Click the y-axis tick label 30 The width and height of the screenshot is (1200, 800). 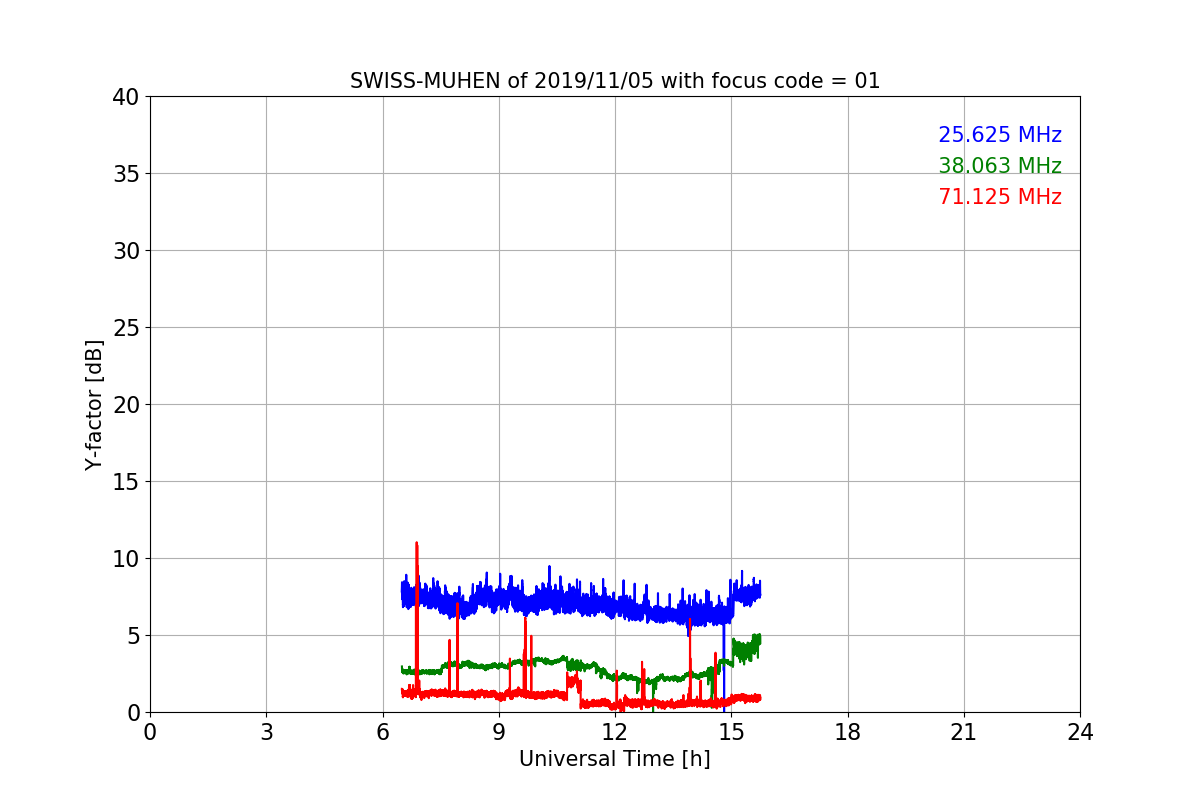click(x=126, y=251)
